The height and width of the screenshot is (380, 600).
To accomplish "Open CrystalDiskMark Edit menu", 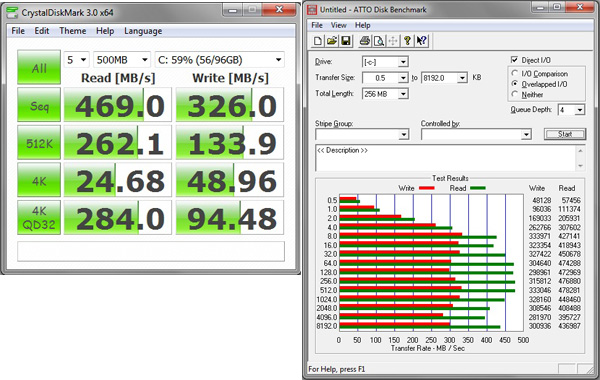I will (42, 31).
